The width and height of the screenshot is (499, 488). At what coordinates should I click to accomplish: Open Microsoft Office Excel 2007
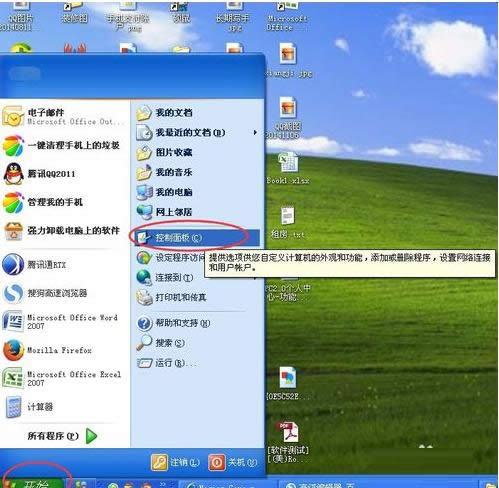tap(63, 378)
